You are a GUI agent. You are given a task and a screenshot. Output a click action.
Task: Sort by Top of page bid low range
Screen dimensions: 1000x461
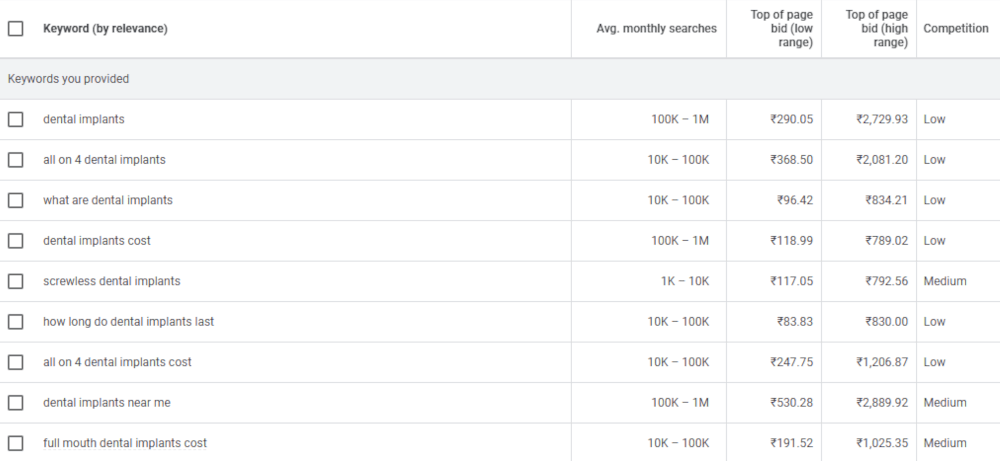pyautogui.click(x=781, y=29)
